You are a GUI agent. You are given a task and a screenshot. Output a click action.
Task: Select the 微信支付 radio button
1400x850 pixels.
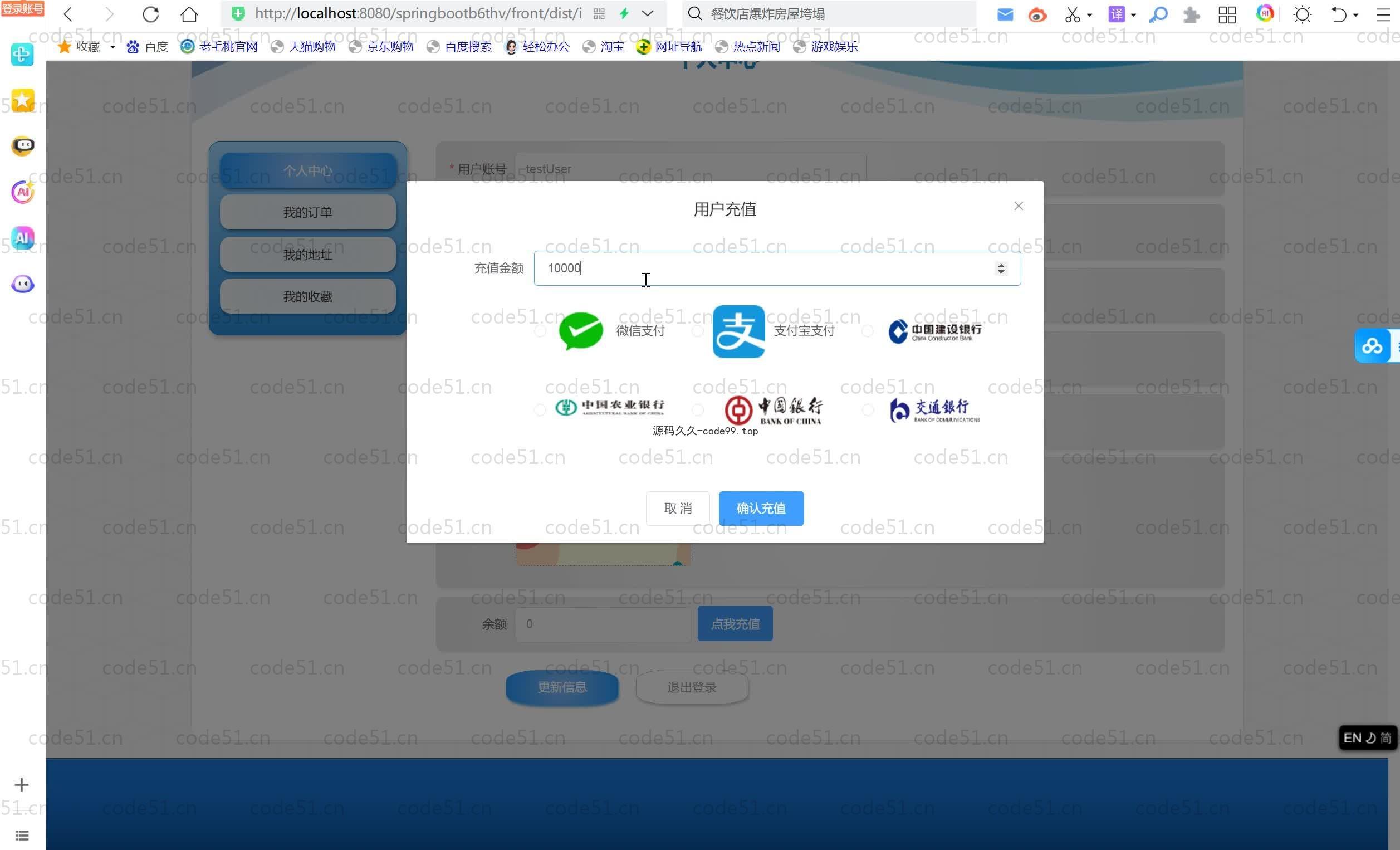tap(540, 331)
